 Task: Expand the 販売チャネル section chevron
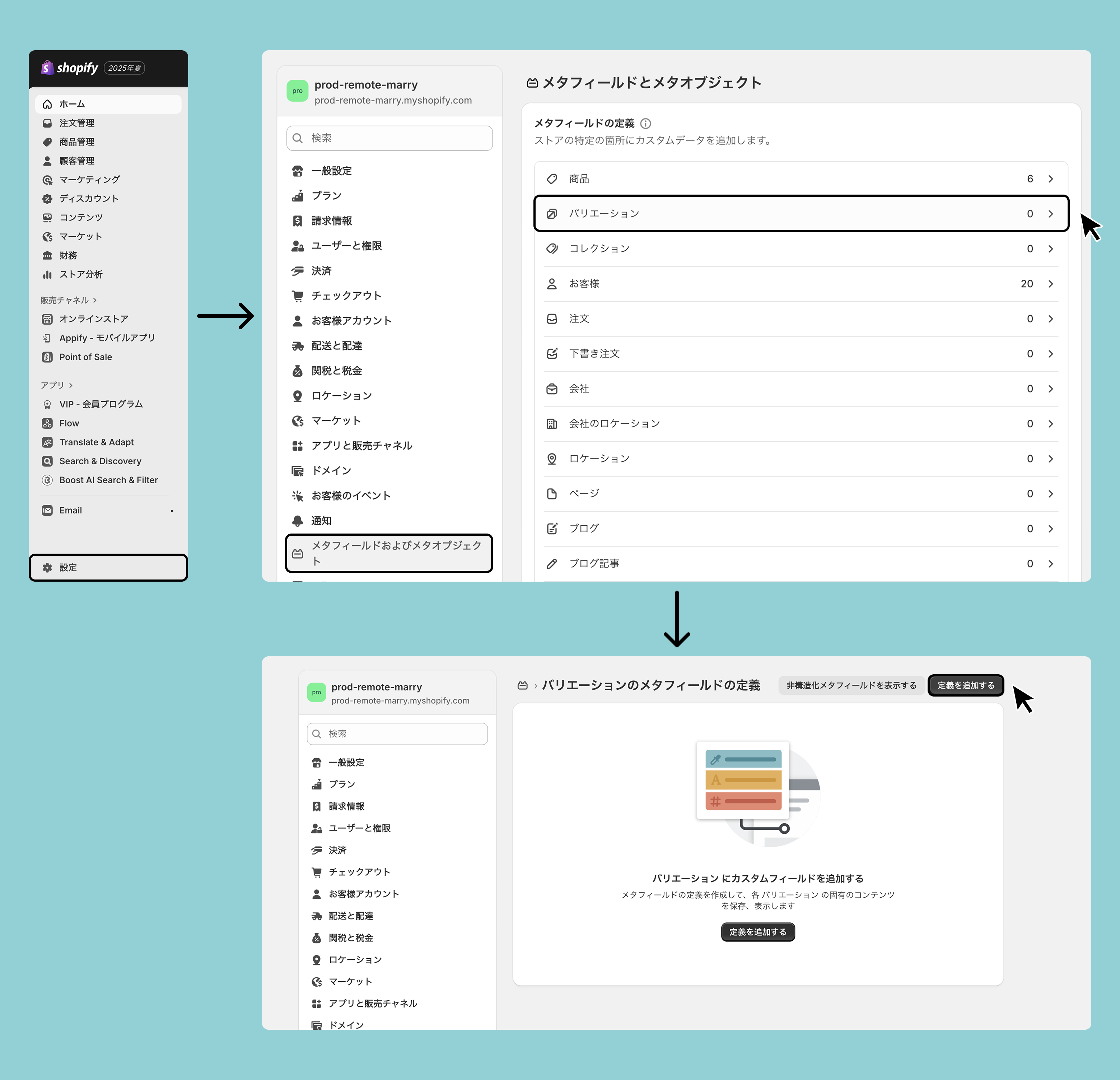[95, 300]
